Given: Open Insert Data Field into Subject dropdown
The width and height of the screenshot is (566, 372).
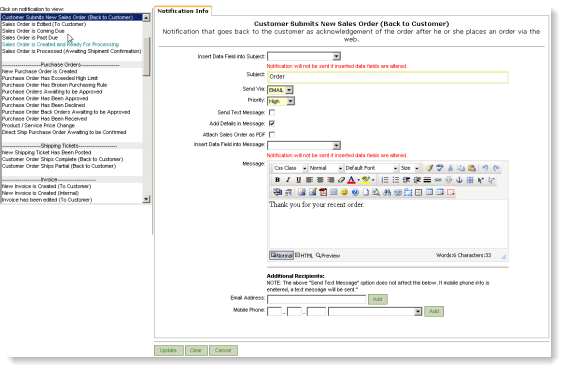Looking at the screenshot, I should [304, 56].
